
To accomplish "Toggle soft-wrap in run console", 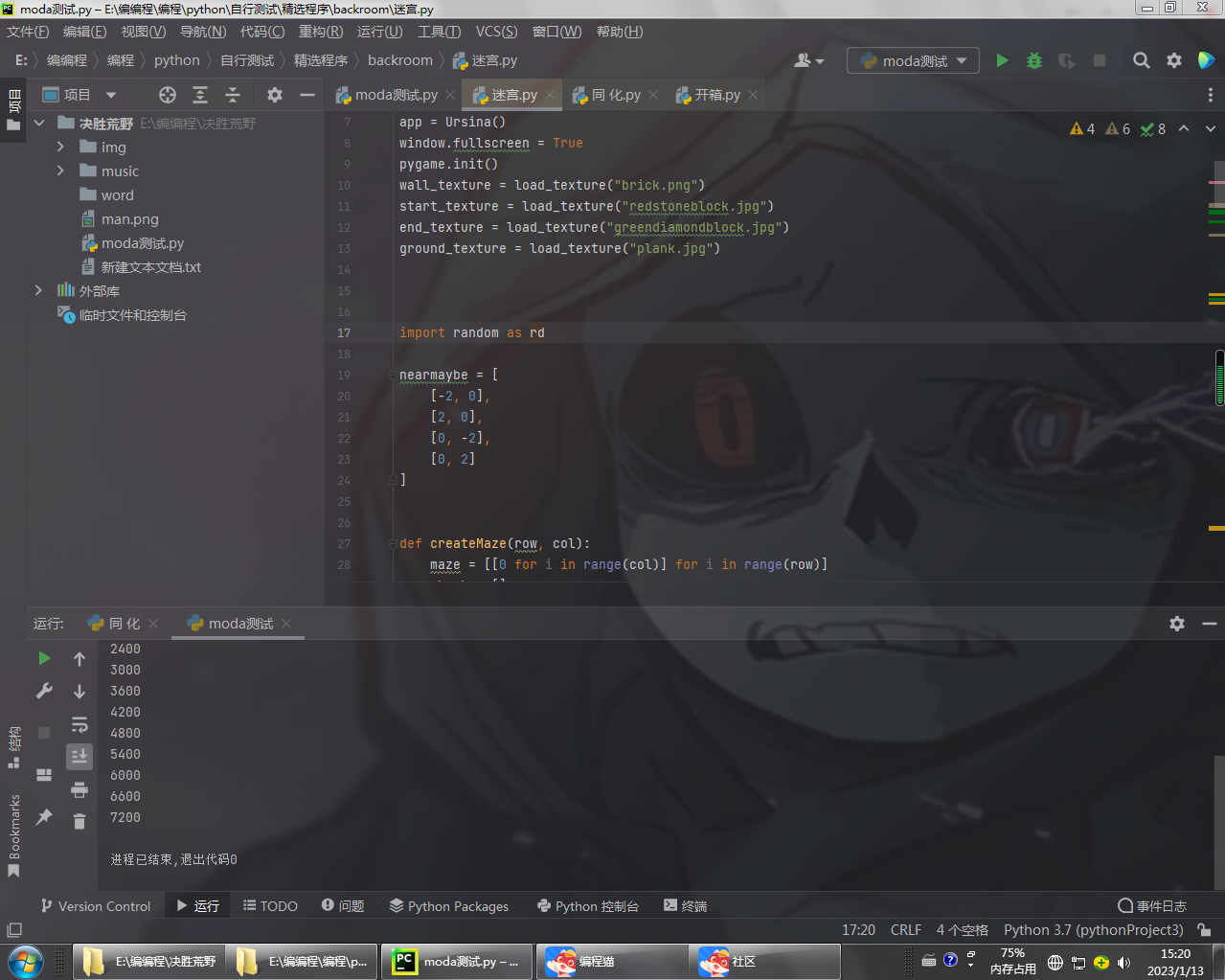I will coord(79,724).
